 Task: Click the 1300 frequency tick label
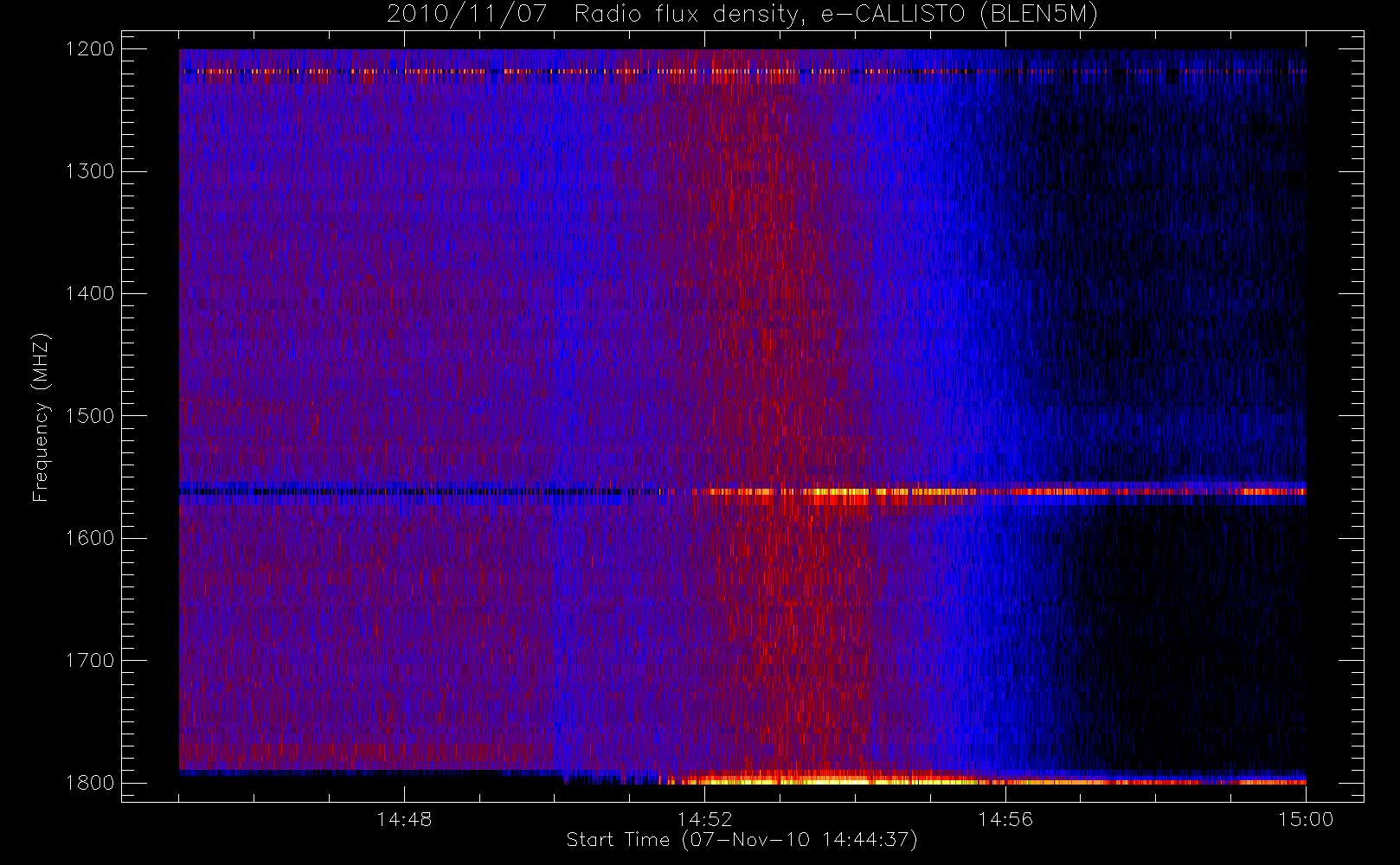90,171
